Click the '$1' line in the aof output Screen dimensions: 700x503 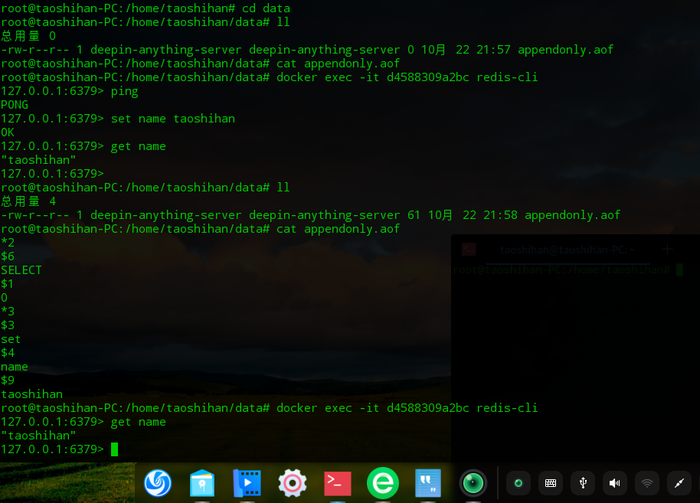pos(7,284)
